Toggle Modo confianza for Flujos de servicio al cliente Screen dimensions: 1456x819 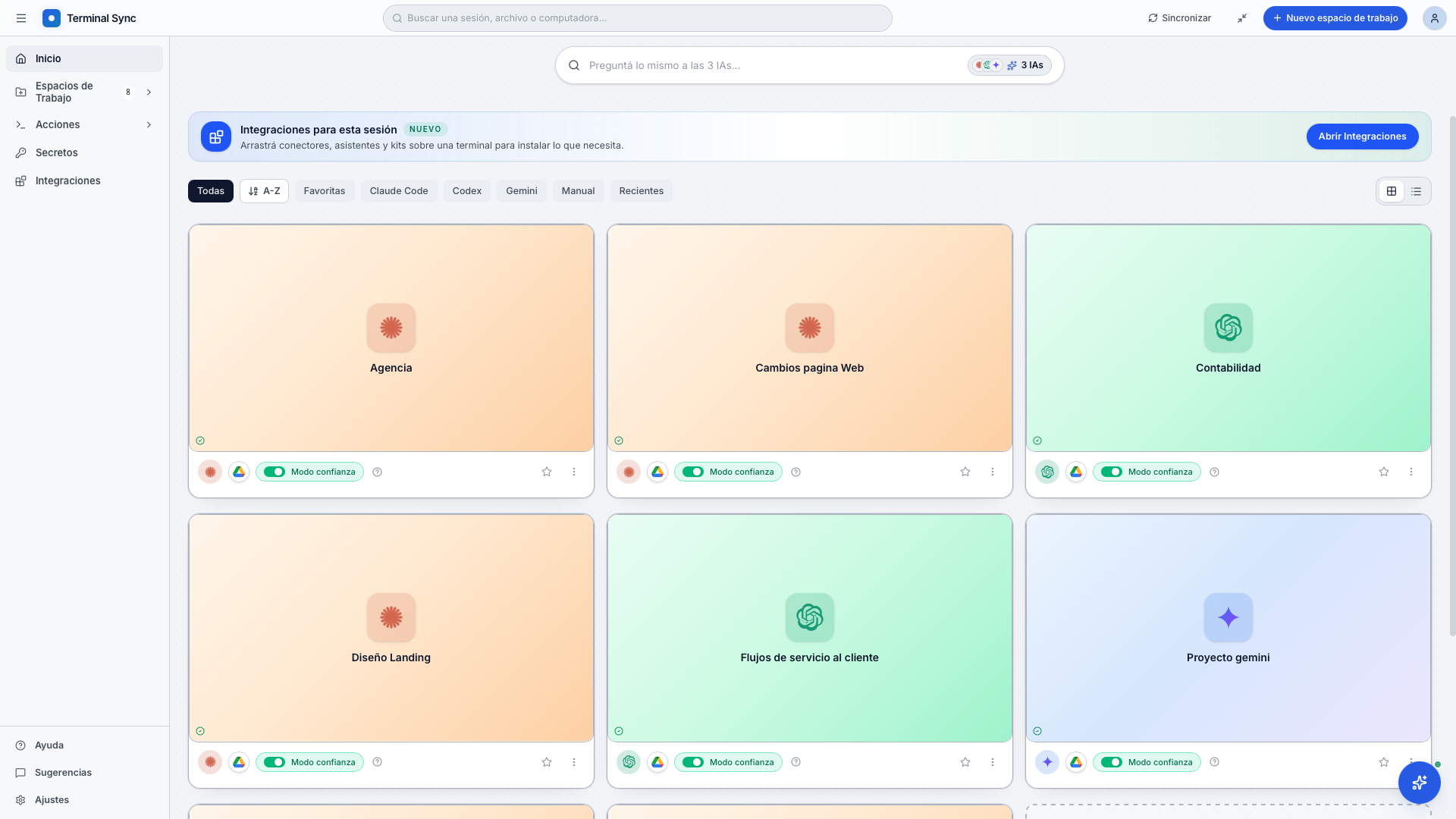pyautogui.click(x=693, y=762)
